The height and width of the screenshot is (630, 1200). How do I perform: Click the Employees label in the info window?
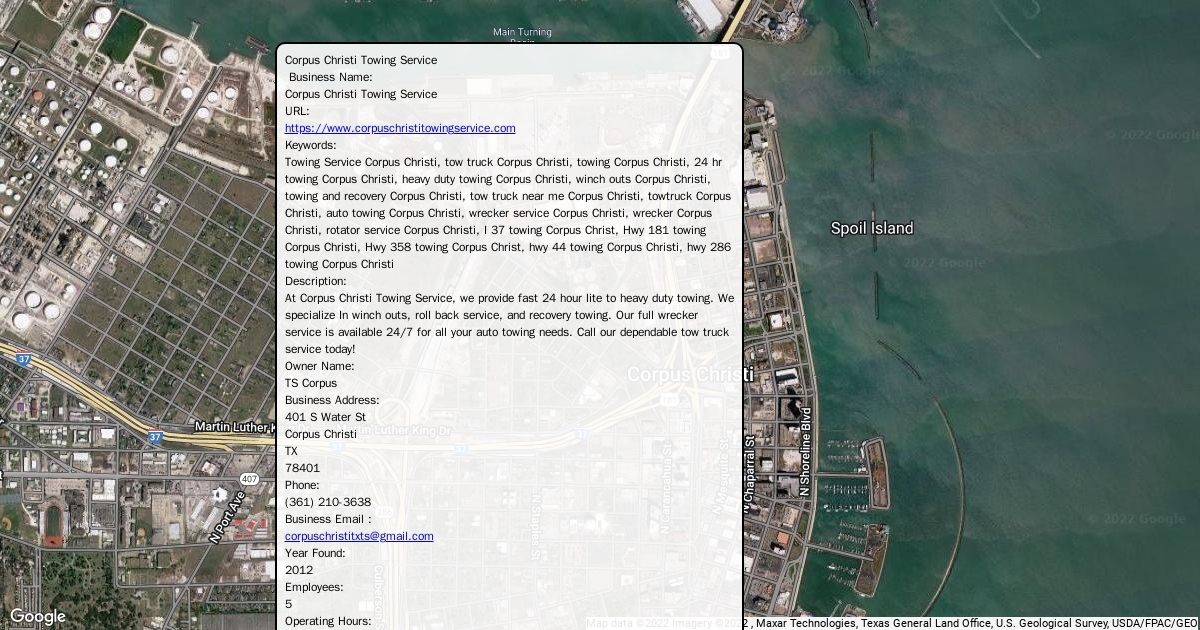point(314,587)
